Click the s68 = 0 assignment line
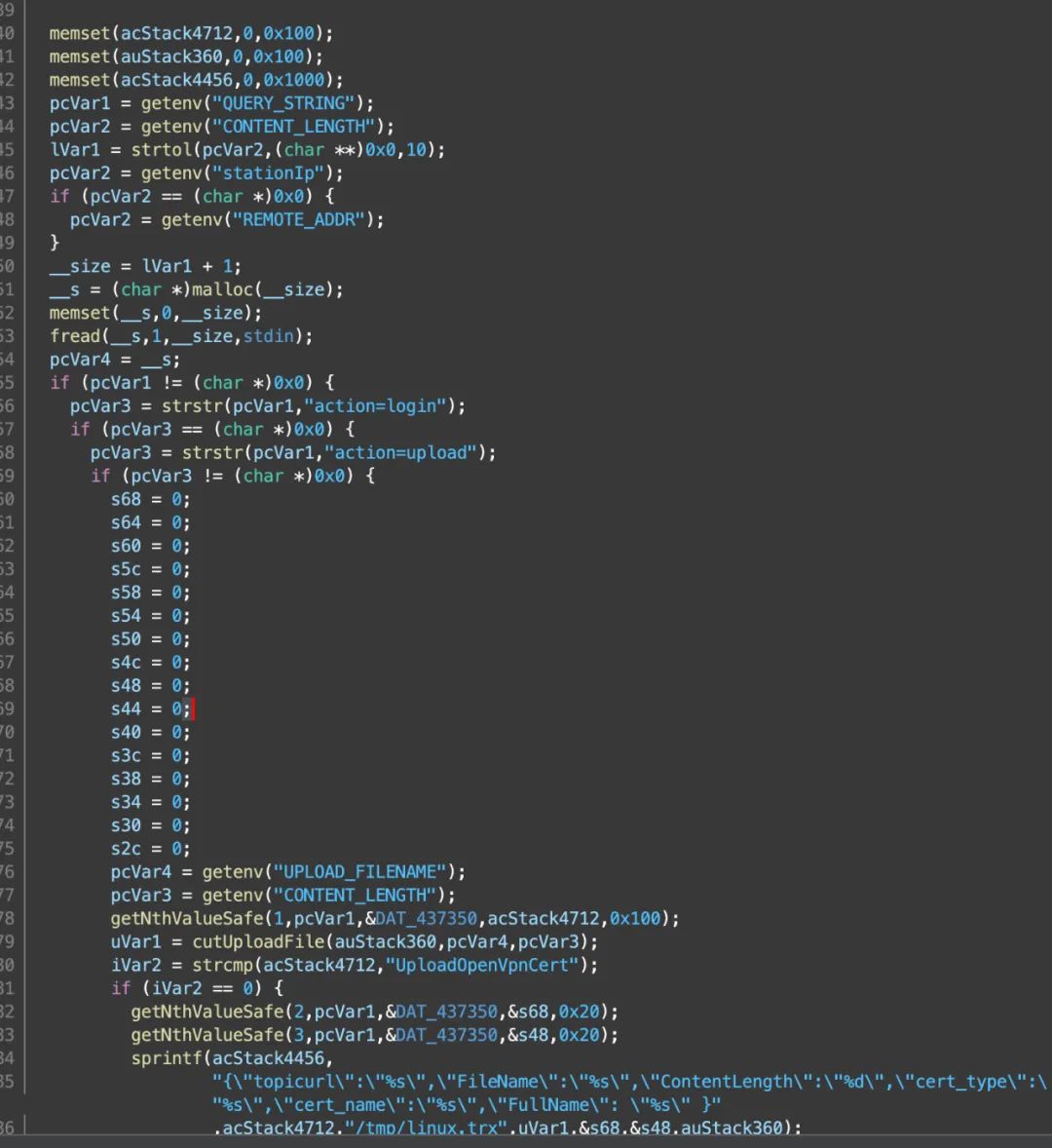 [x=150, y=500]
